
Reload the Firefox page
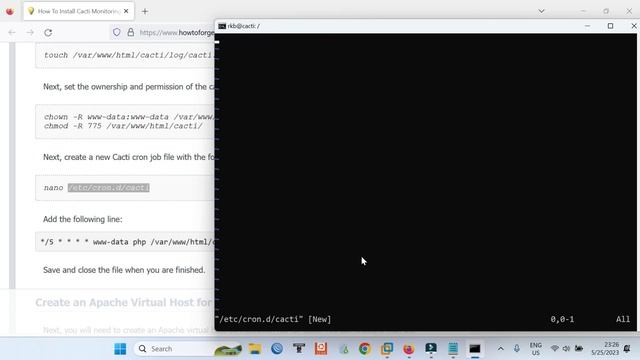click(x=48, y=33)
